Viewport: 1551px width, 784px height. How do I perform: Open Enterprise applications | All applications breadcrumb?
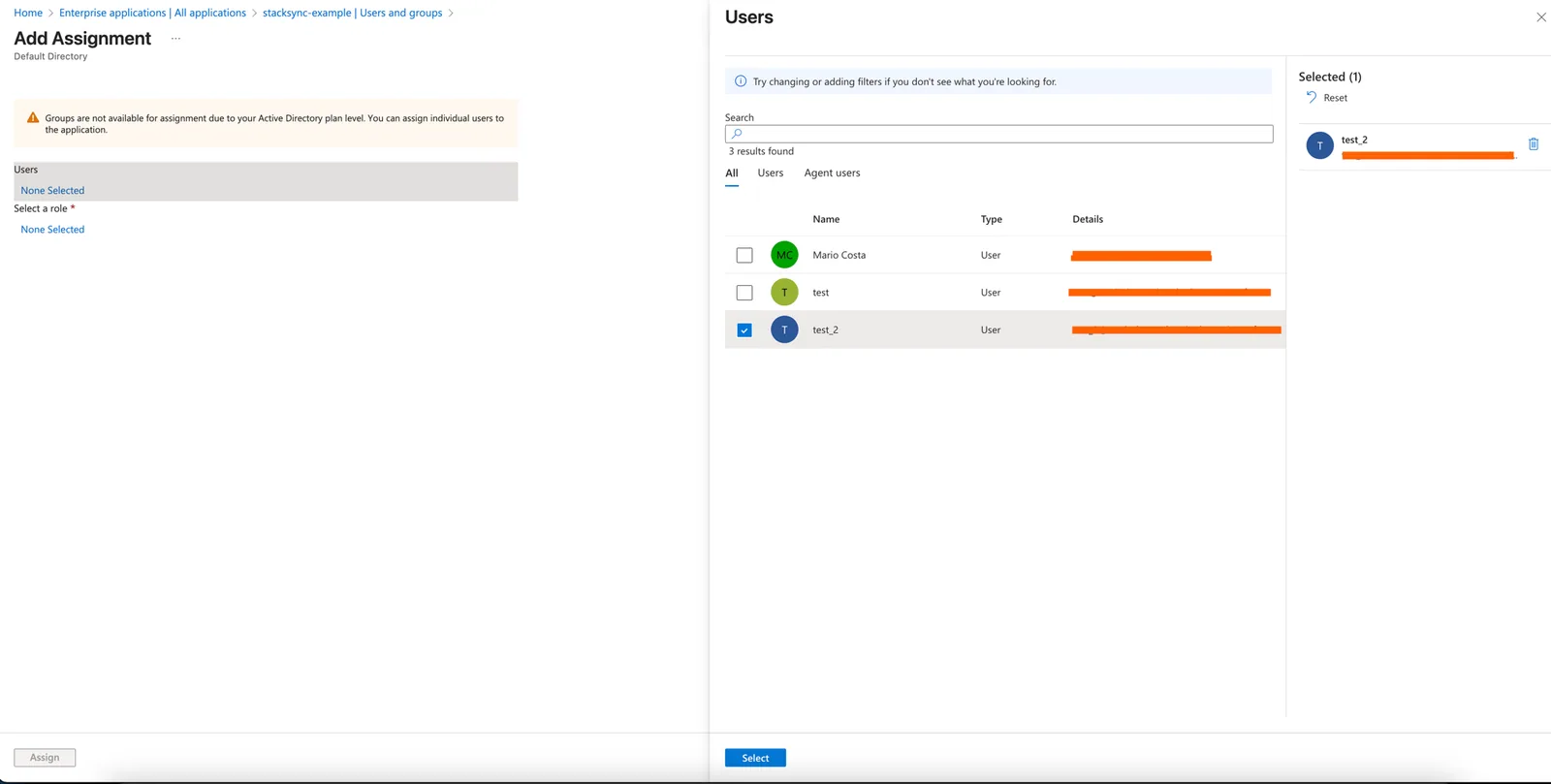152,13
